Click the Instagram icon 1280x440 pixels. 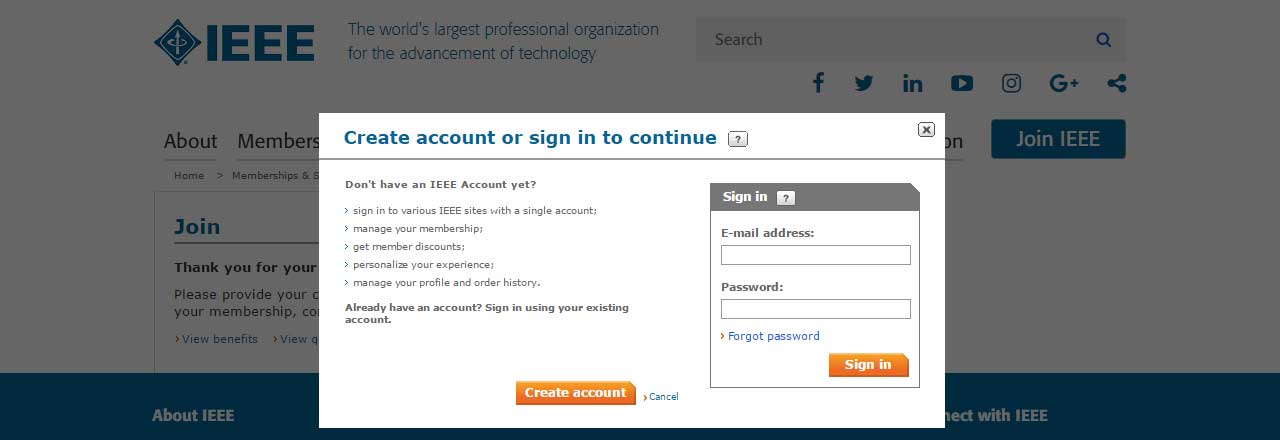click(x=1011, y=83)
